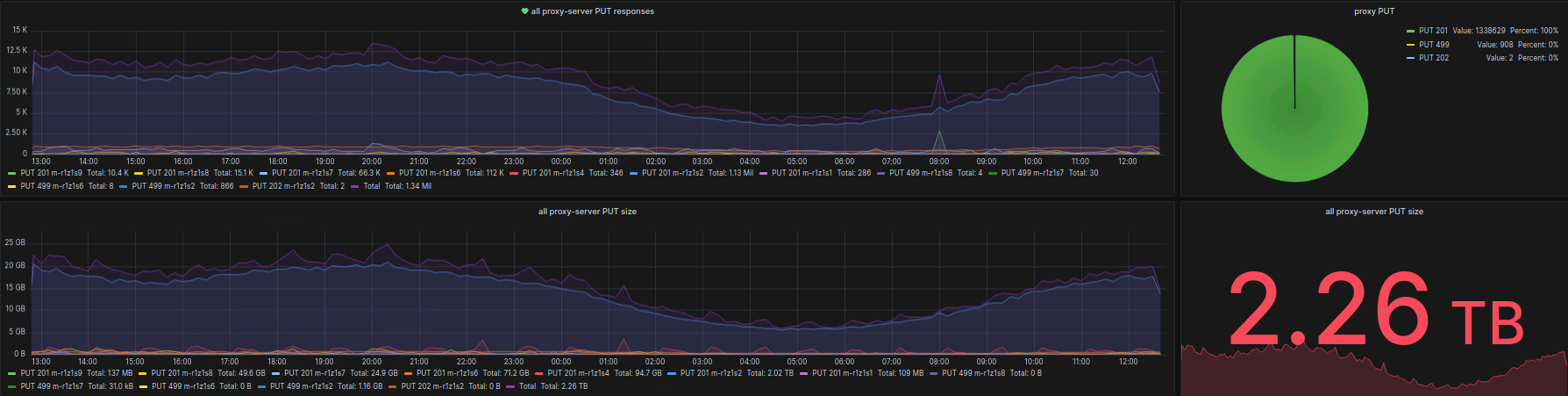This screenshot has width=1568, height=396.
Task: Toggle PUT 201 m-r1z1s9 series in PUT responses legend
Action: pos(51,173)
